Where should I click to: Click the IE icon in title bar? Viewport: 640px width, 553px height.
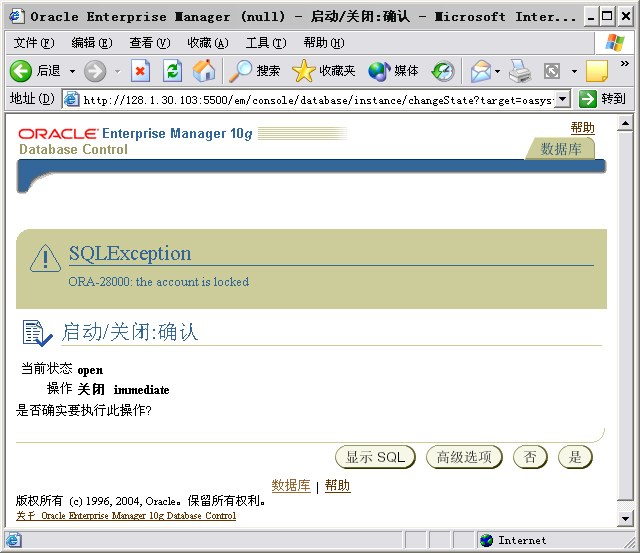click(16, 16)
